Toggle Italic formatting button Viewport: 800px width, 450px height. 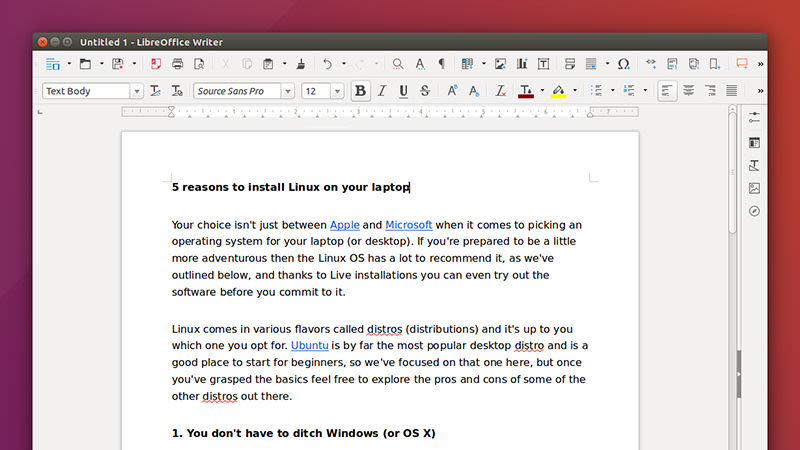coord(382,91)
